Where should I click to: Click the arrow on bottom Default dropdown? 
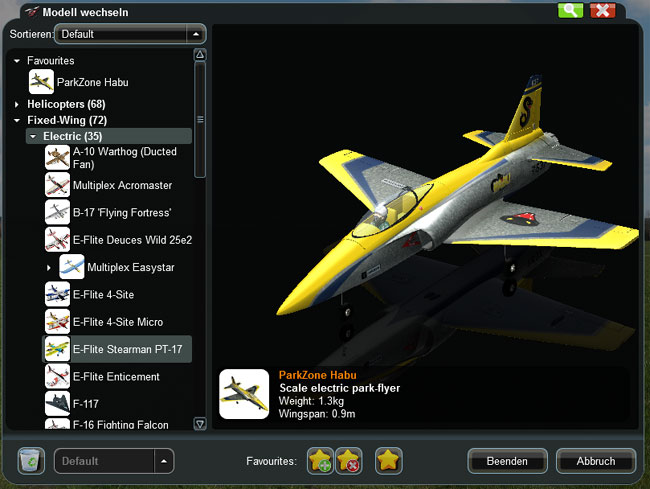[x=164, y=461]
